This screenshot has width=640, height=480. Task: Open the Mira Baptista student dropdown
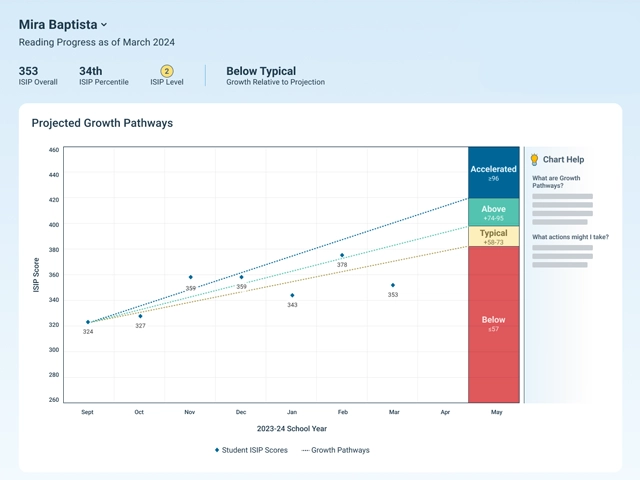[63, 24]
